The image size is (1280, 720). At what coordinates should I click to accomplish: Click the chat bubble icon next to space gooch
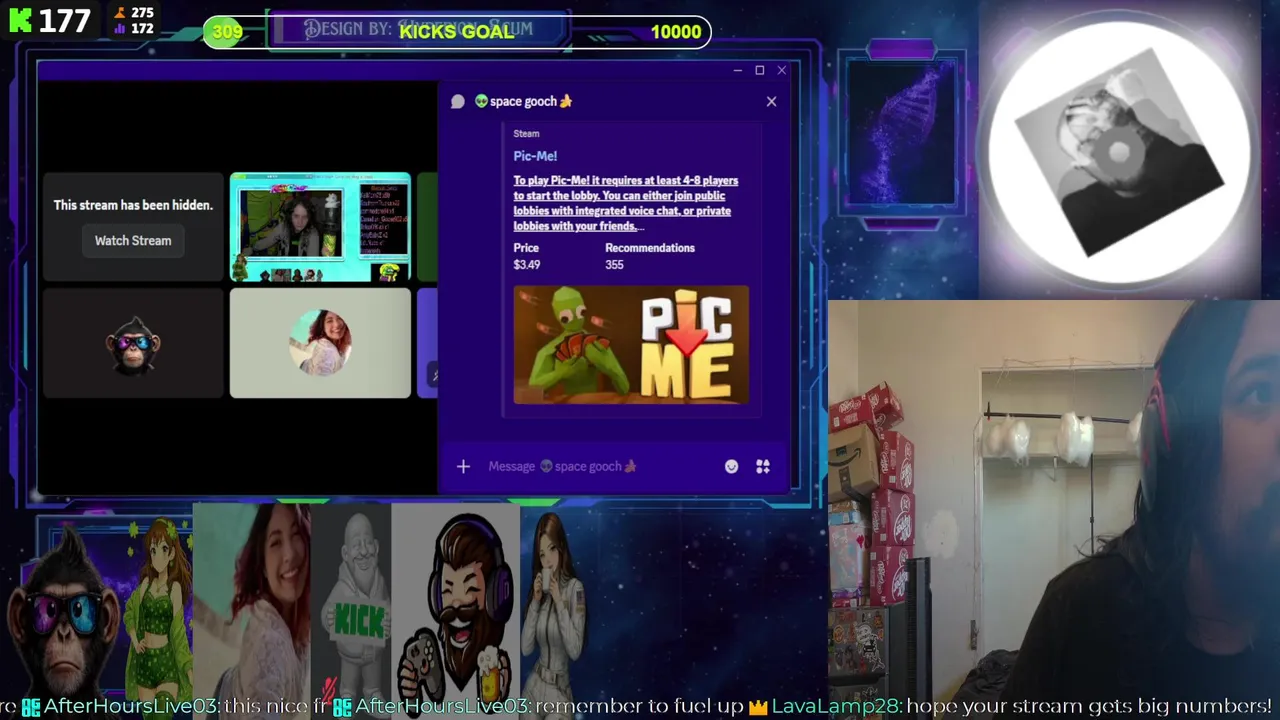458,101
